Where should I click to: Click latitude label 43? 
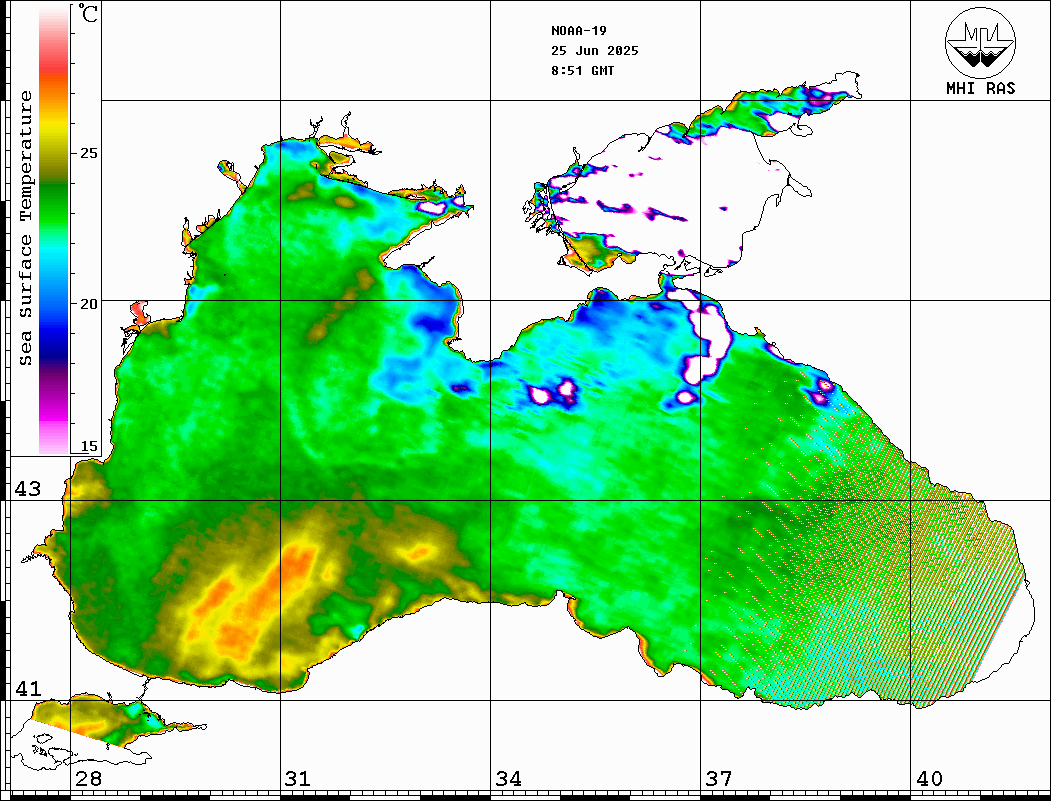click(x=28, y=489)
